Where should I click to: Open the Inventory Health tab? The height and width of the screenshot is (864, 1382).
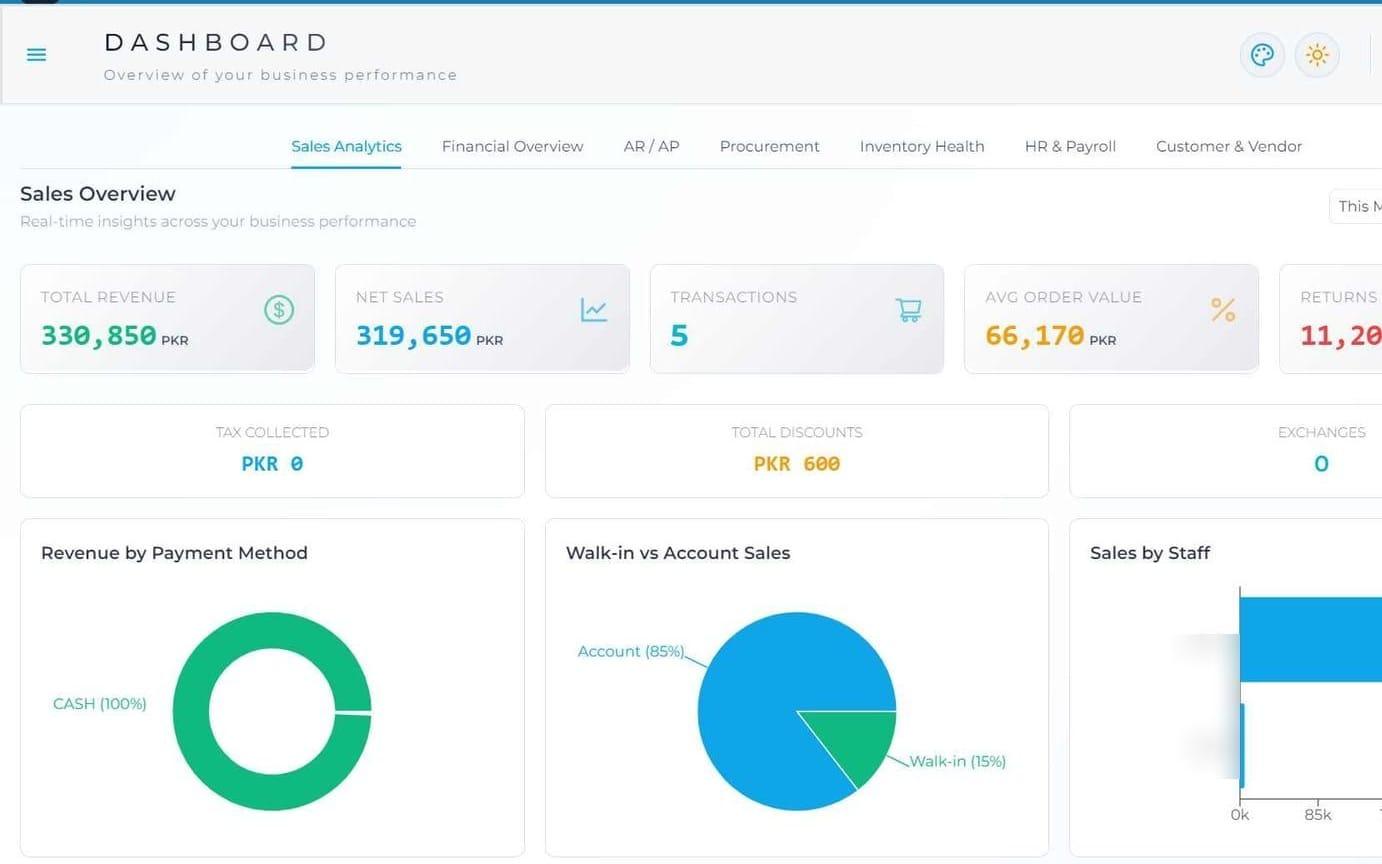coord(922,146)
